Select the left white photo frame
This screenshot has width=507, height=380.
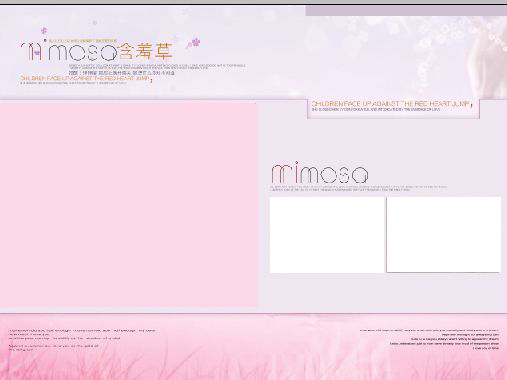(x=327, y=235)
